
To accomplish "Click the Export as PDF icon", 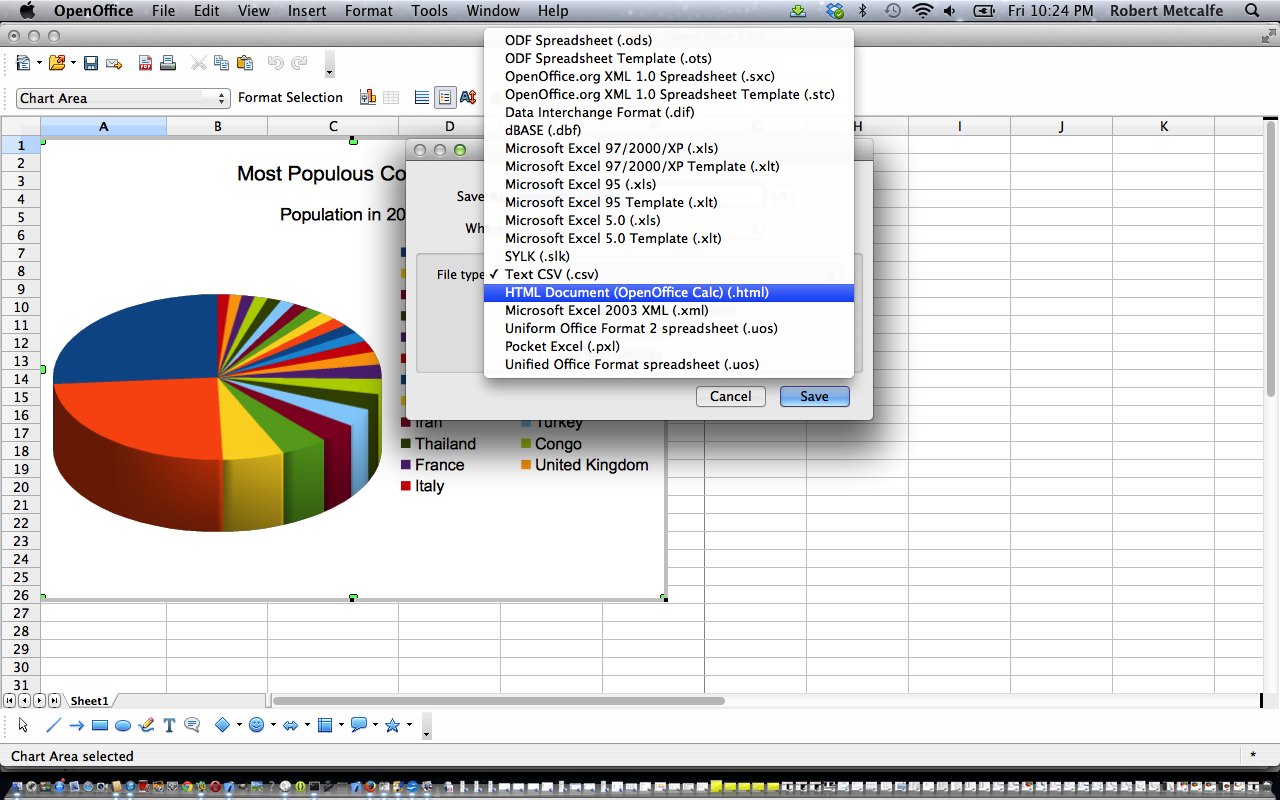I will tap(146, 63).
